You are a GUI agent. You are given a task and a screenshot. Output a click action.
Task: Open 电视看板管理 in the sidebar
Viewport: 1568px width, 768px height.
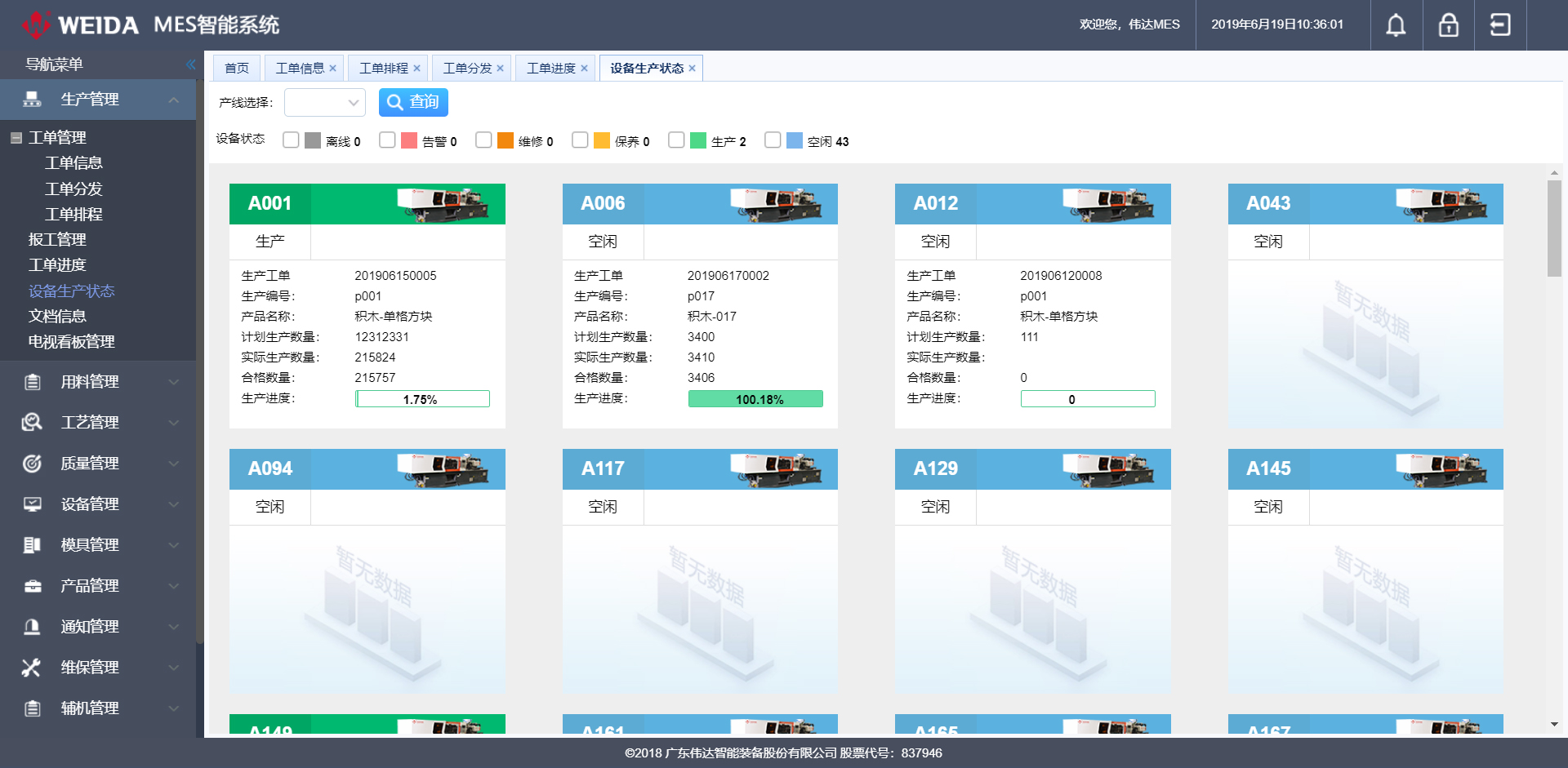[x=72, y=342]
